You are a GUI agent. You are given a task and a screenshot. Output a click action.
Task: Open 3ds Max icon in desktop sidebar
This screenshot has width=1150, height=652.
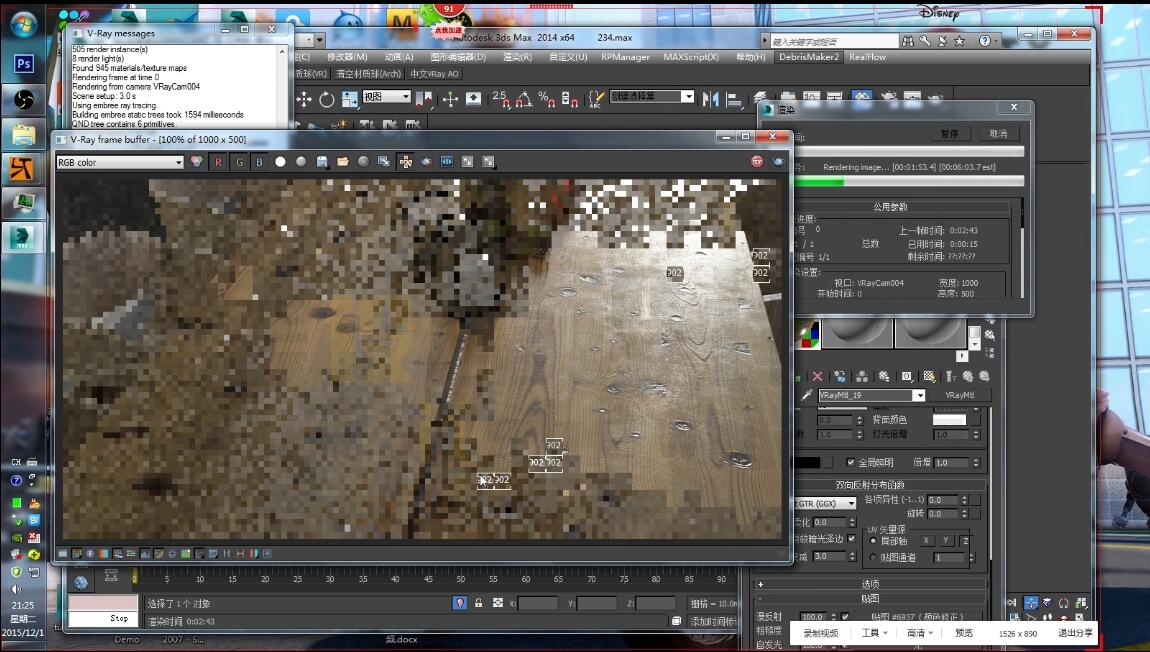[x=23, y=238]
